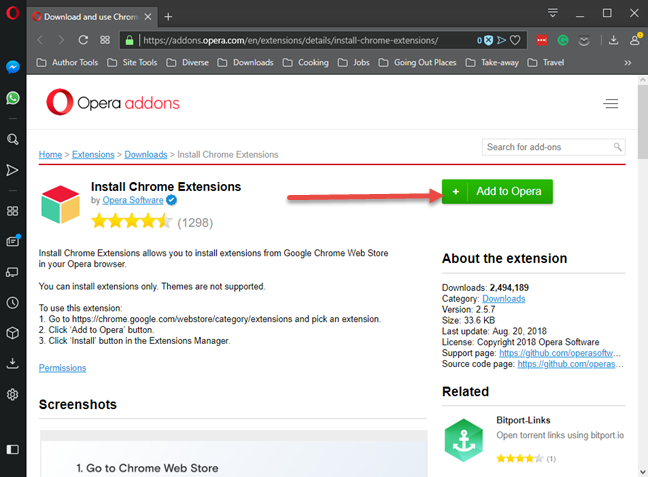This screenshot has width=648, height=477.
Task: Expand hidden bookmarks with the chevron
Action: coord(628,62)
